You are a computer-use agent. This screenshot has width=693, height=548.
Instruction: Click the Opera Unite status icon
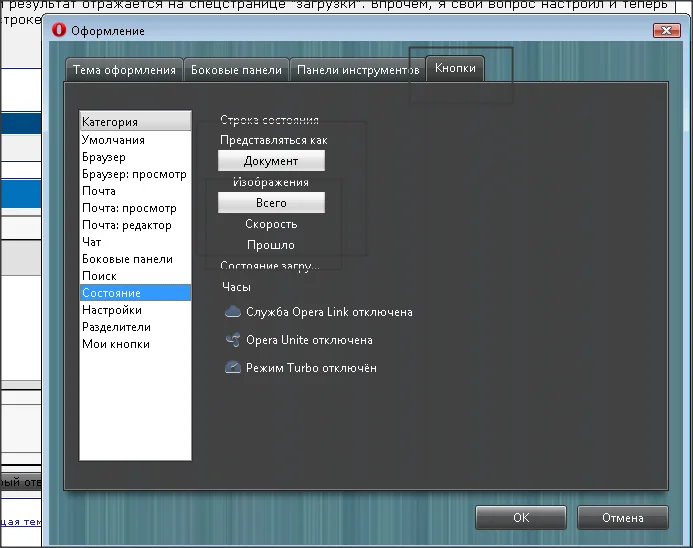pos(233,340)
